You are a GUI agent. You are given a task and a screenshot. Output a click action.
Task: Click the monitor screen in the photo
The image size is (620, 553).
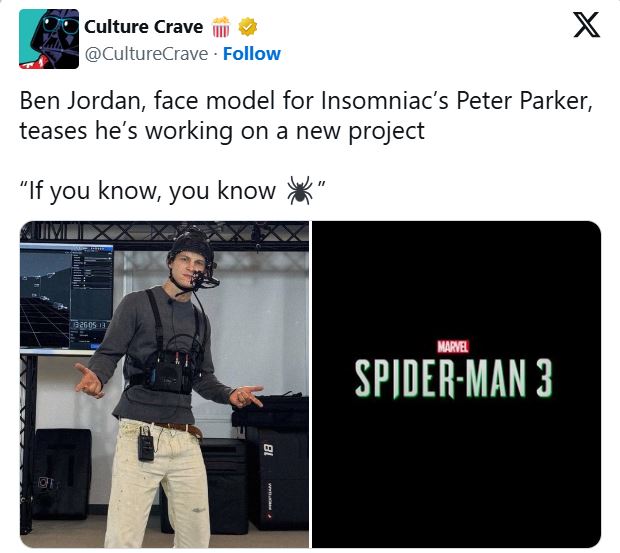(66, 297)
